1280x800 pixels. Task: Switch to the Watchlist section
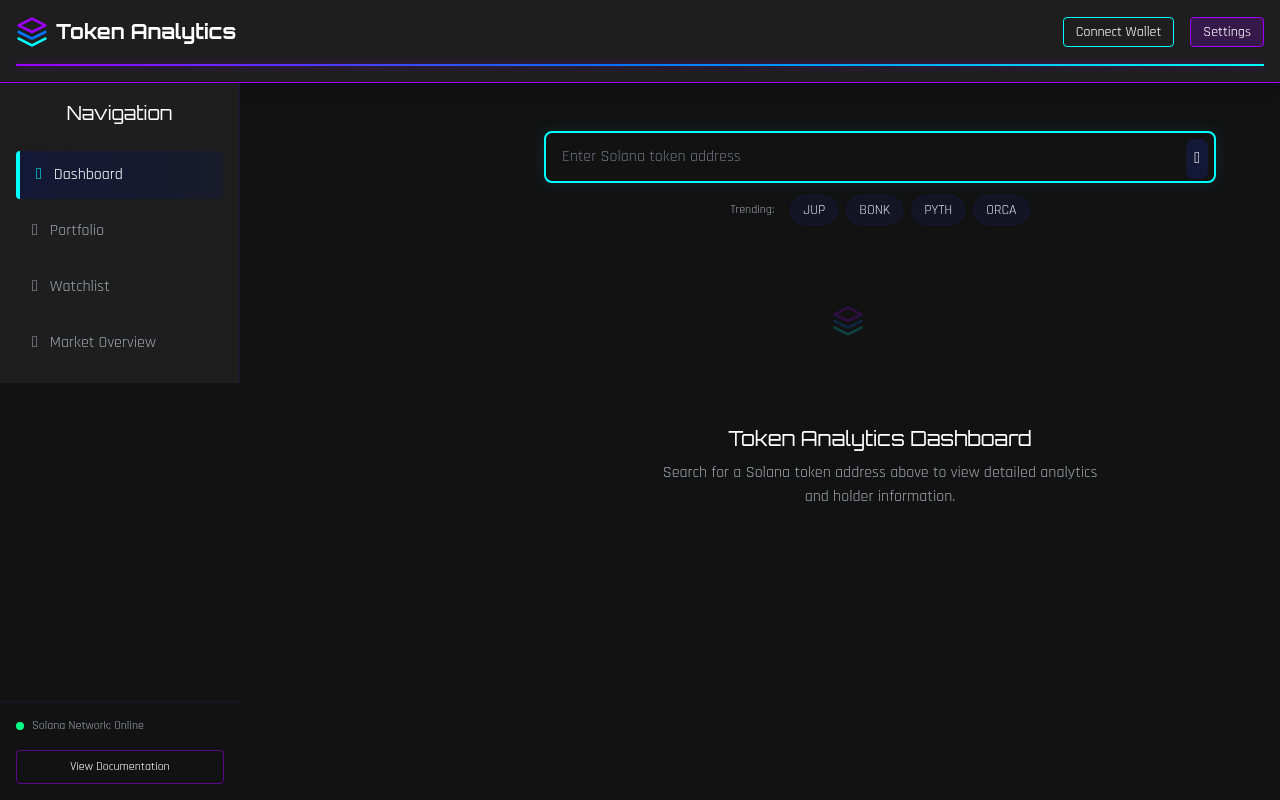[79, 286]
